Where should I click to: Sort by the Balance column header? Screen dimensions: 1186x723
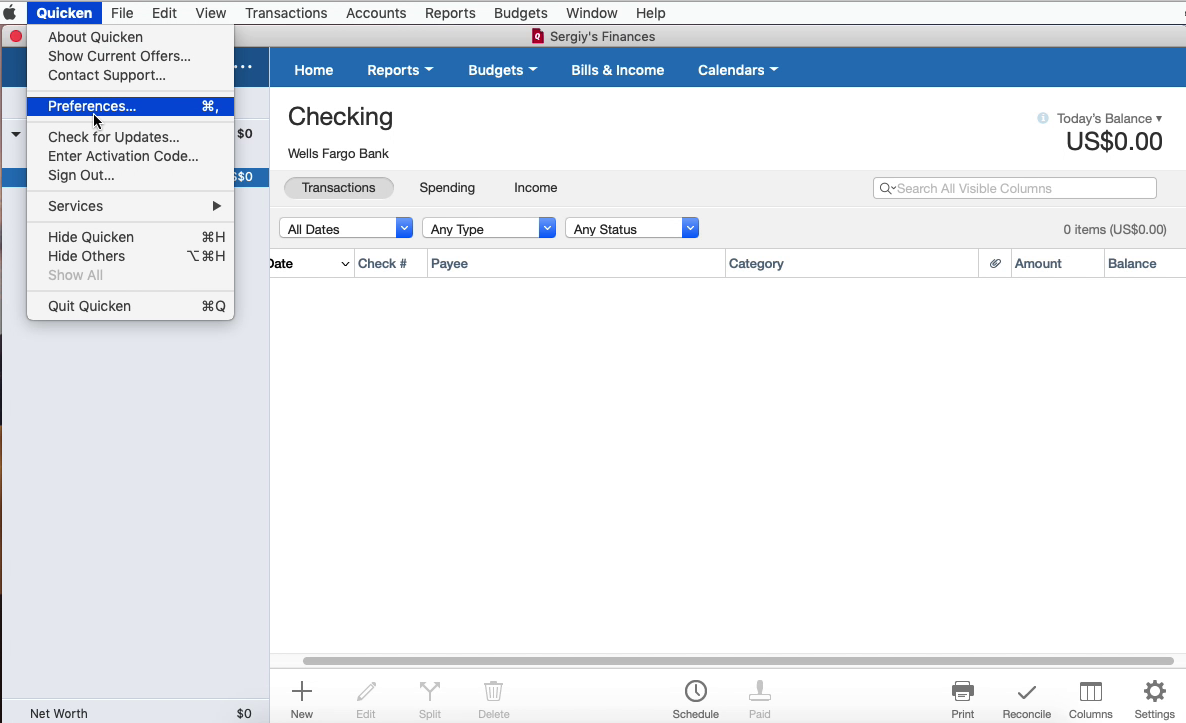tap(1144, 263)
